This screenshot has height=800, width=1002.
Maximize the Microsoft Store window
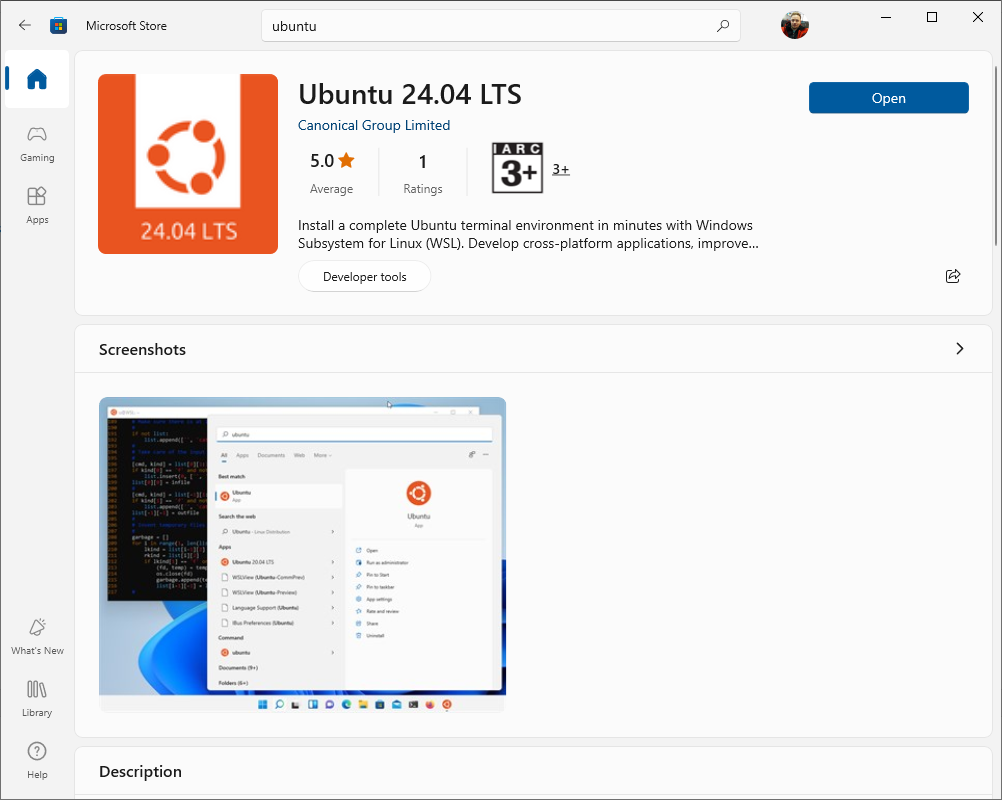[932, 17]
